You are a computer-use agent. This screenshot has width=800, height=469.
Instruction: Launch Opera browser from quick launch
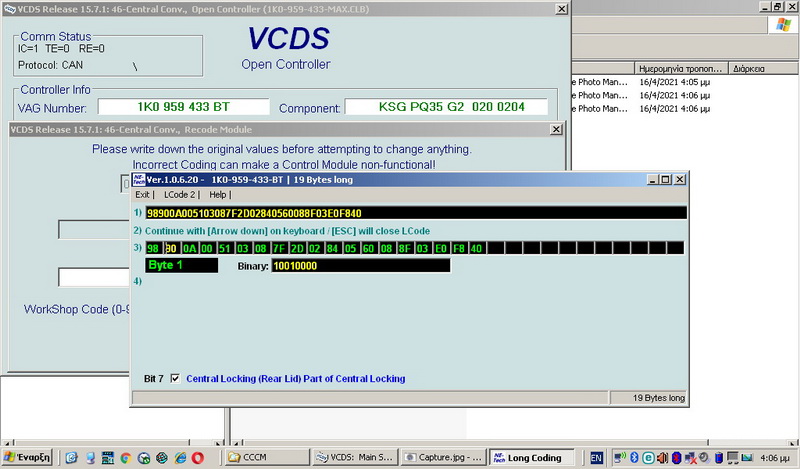197,458
